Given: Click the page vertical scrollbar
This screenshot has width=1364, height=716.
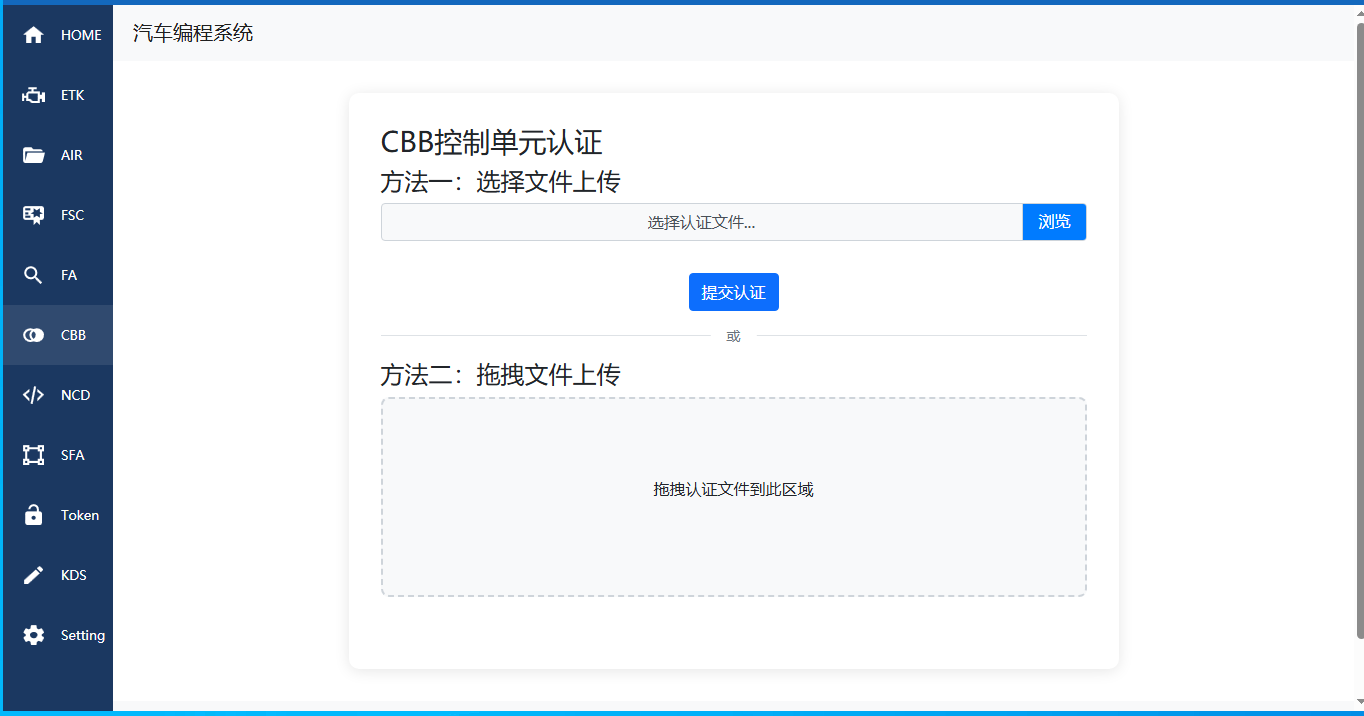Looking at the screenshot, I should (1359, 330).
